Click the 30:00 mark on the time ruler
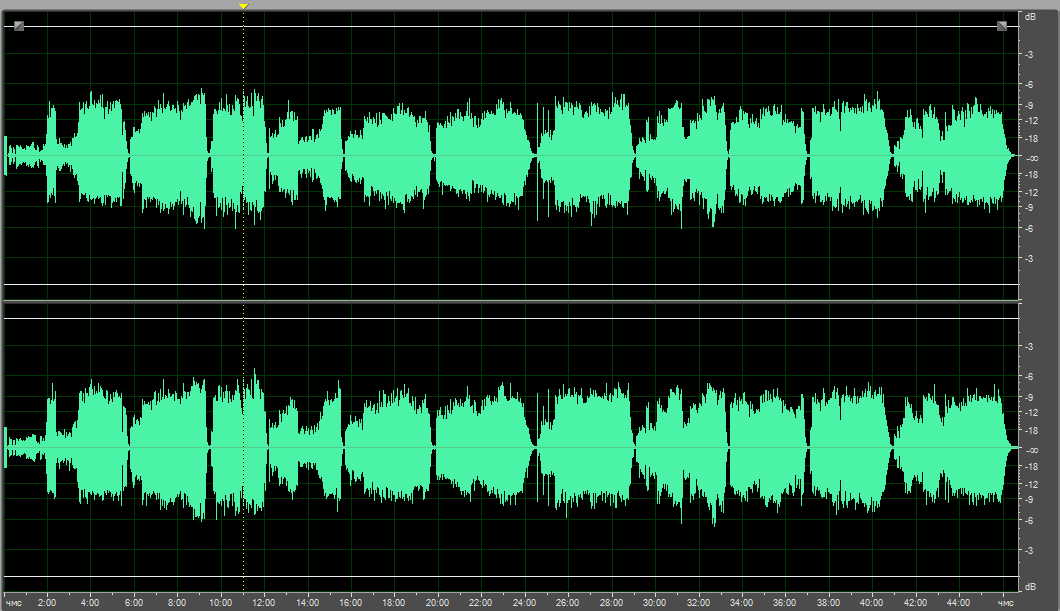The height and width of the screenshot is (611, 1060). pyautogui.click(x=655, y=603)
